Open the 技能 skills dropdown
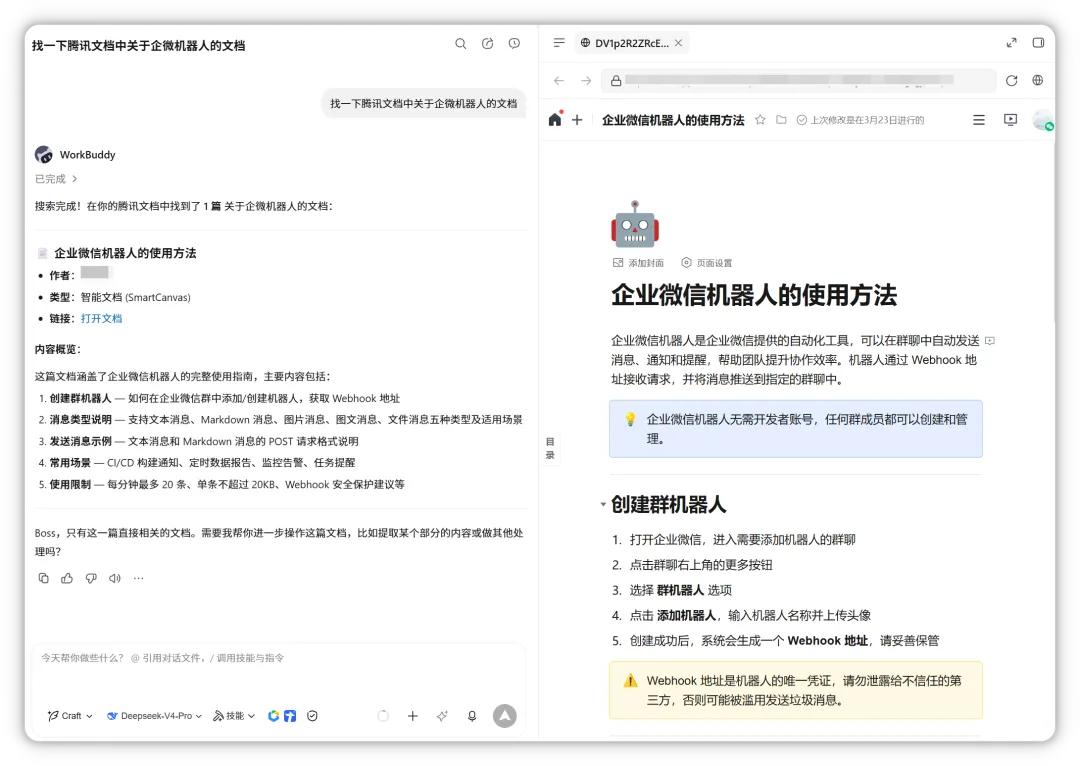Screen dimensions: 1080x766 (234, 716)
